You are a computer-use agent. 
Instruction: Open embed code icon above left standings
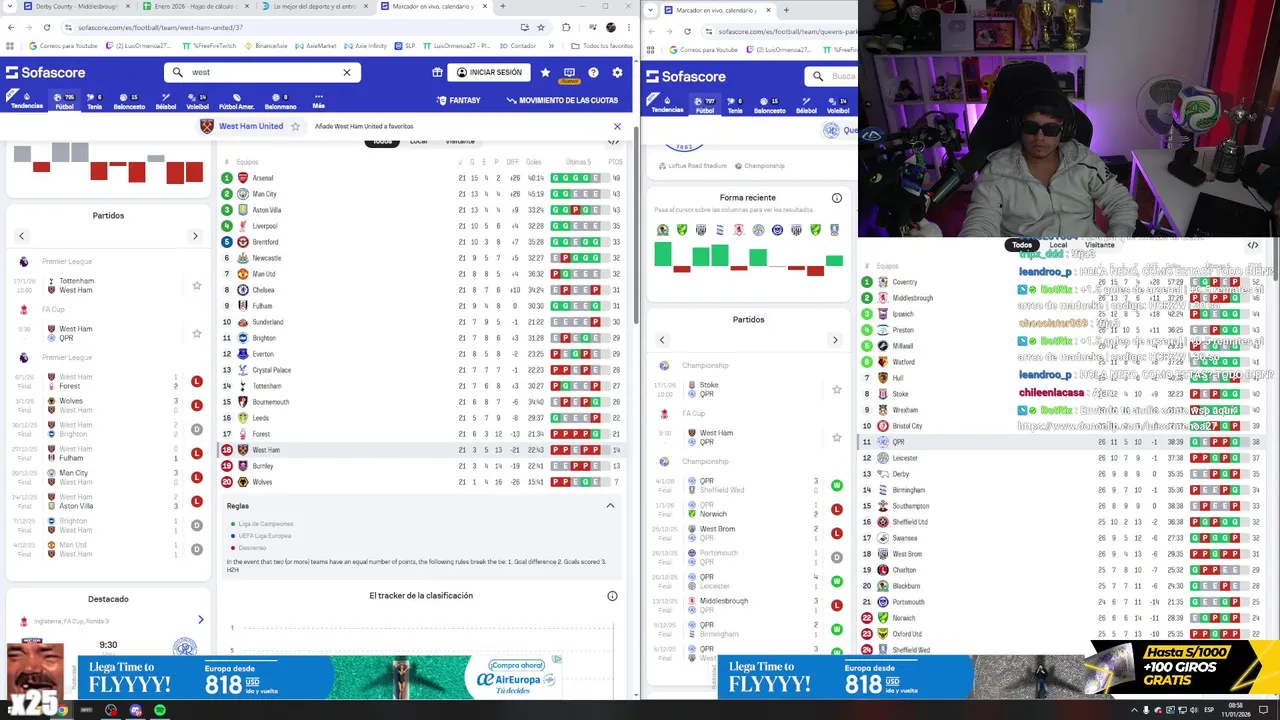point(613,141)
